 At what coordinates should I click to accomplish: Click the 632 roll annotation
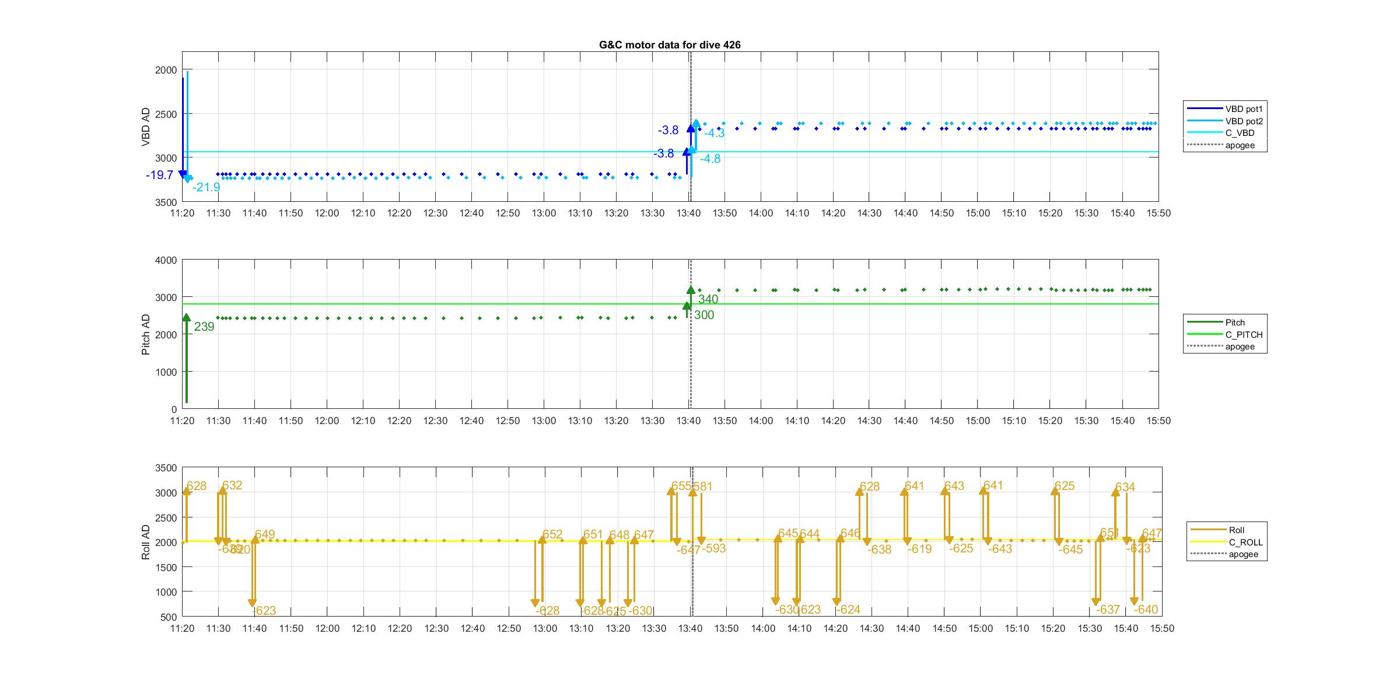point(232,486)
